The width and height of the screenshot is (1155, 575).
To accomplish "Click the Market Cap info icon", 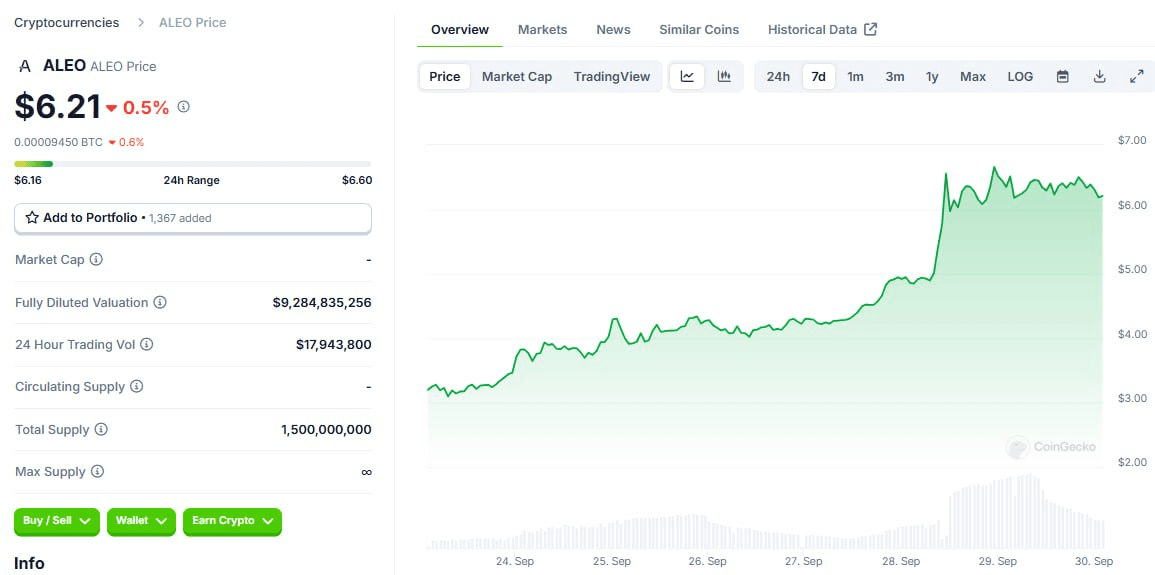I will 96,259.
